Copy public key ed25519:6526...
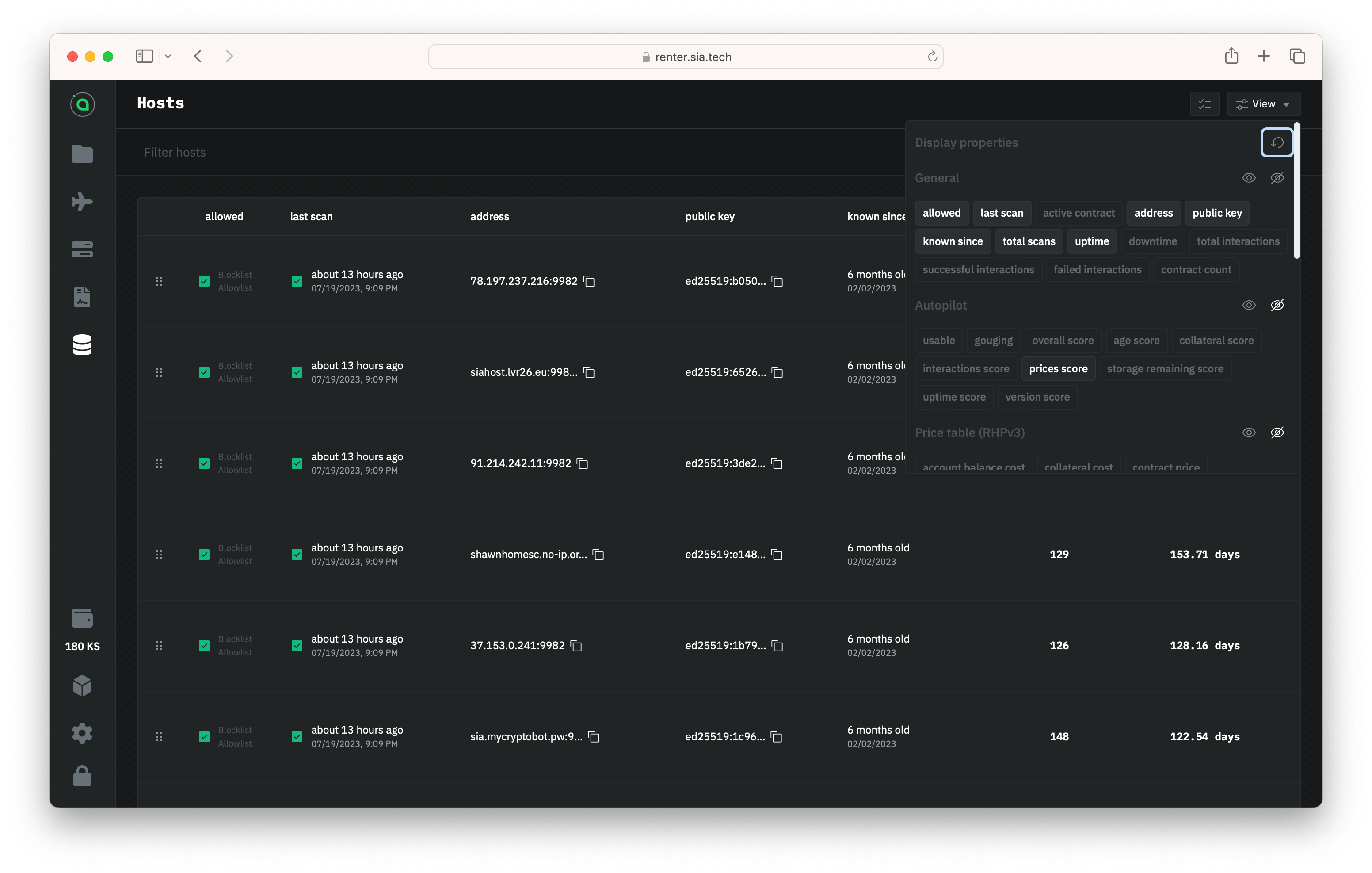1372x873 pixels. pos(777,372)
